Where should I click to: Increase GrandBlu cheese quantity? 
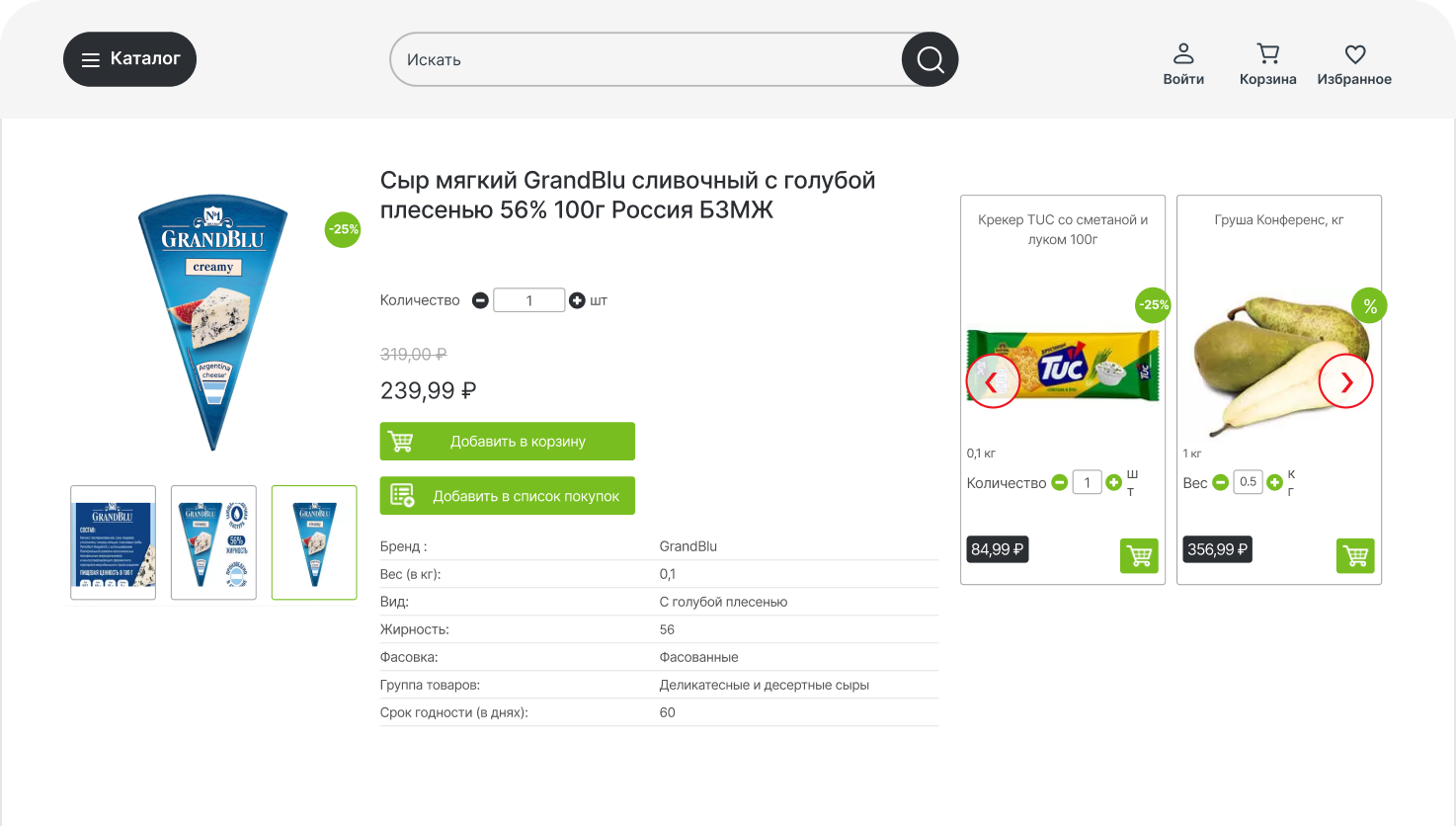tap(578, 300)
